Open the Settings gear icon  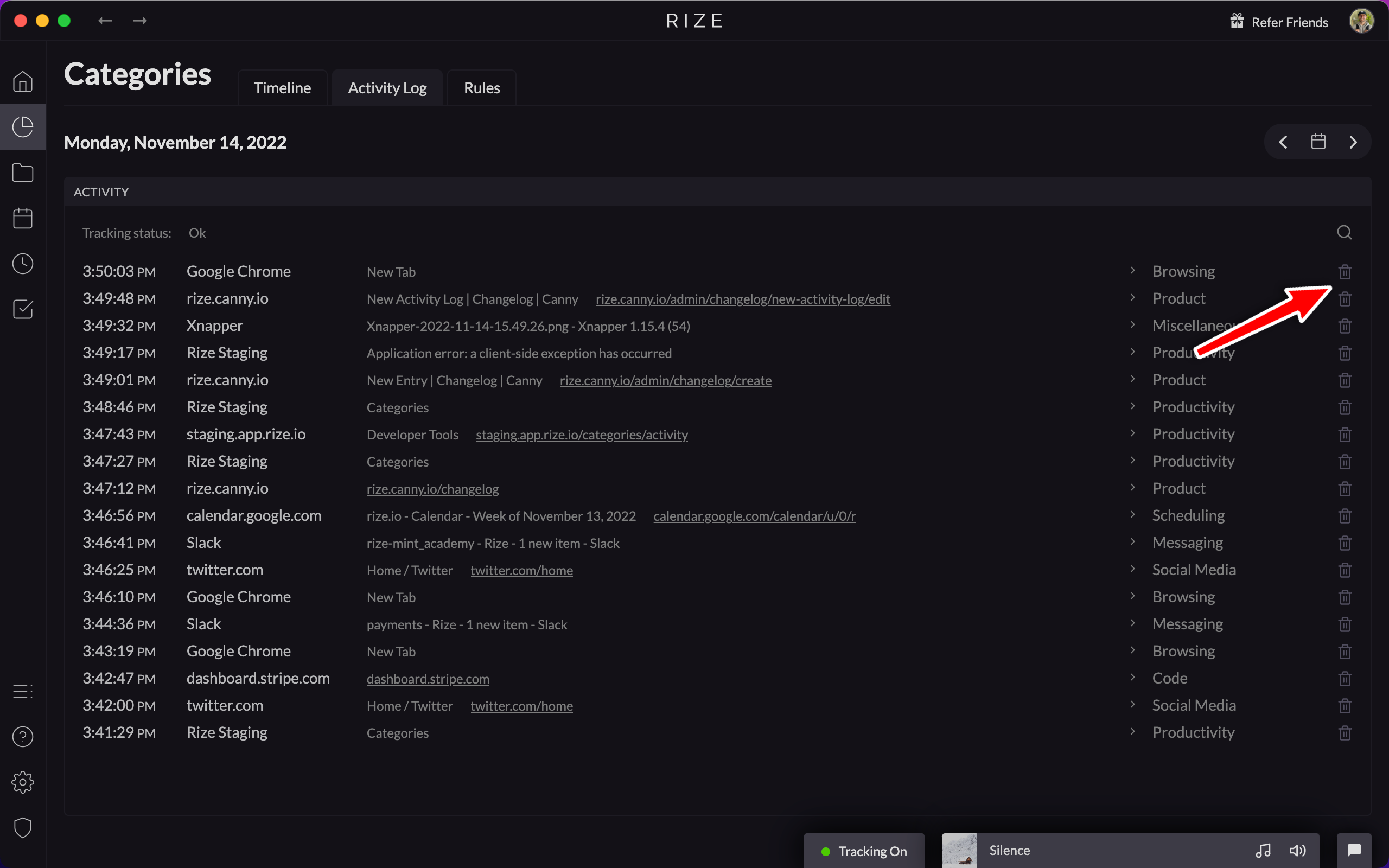pyautogui.click(x=23, y=782)
